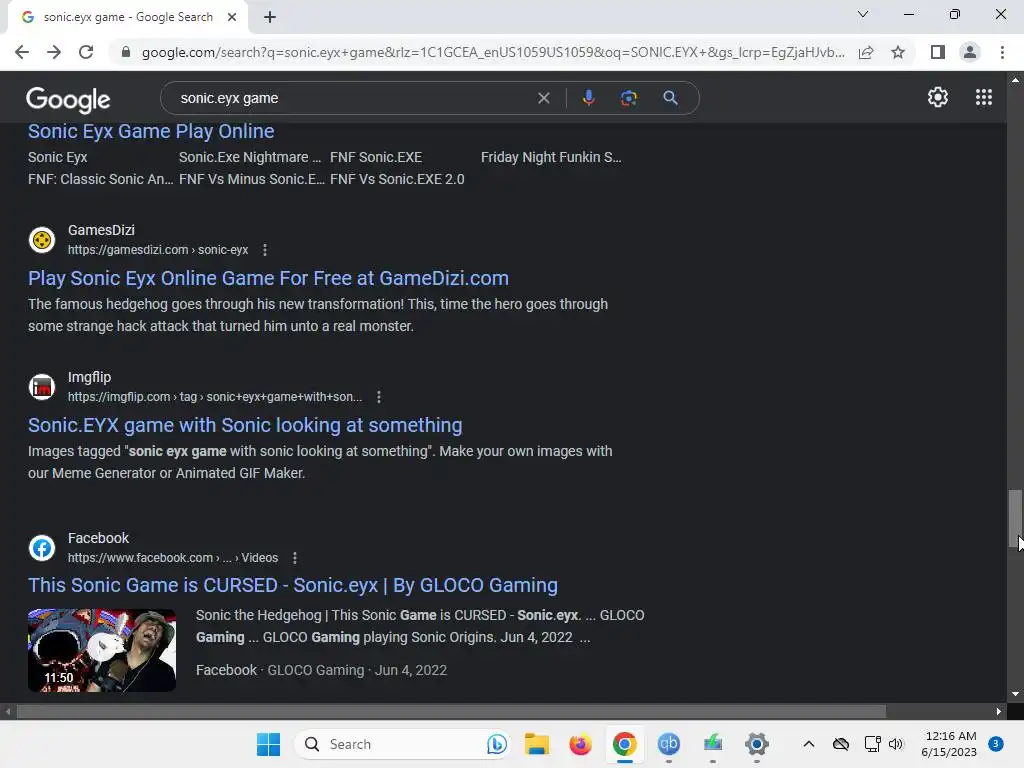Open FNF: Classic Sonic An... sitelink
The height and width of the screenshot is (768, 1024).
pos(101,179)
